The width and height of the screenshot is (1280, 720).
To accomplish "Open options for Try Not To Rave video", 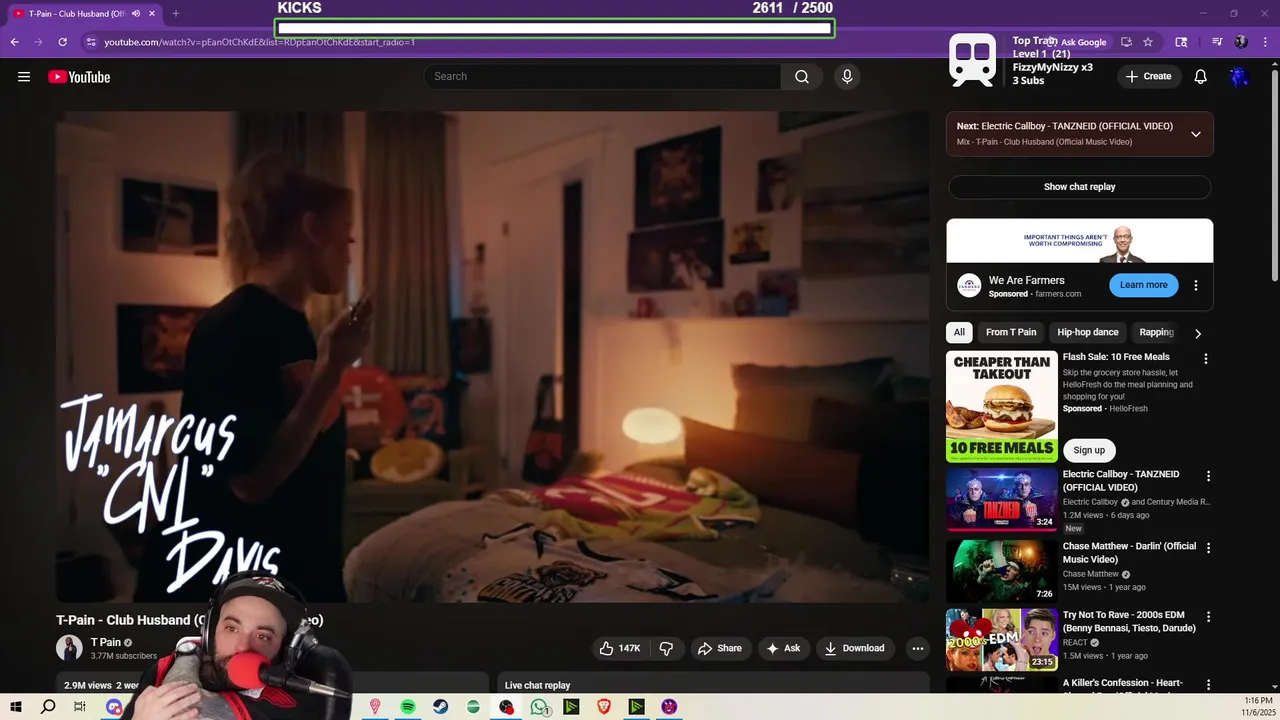I will tap(1208, 617).
